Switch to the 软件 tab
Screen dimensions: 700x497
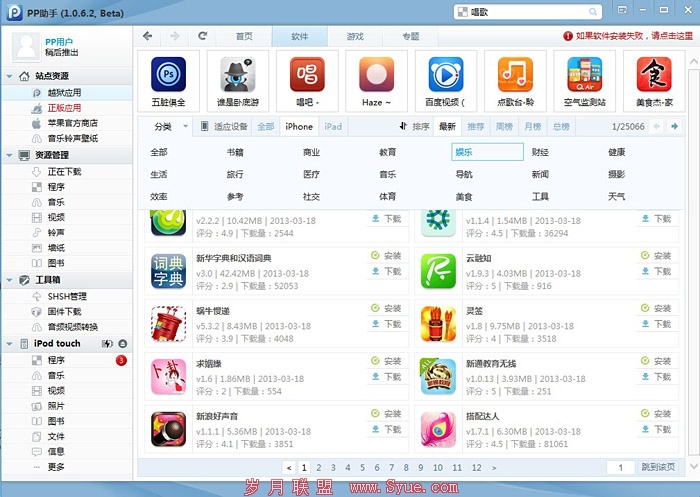300,36
